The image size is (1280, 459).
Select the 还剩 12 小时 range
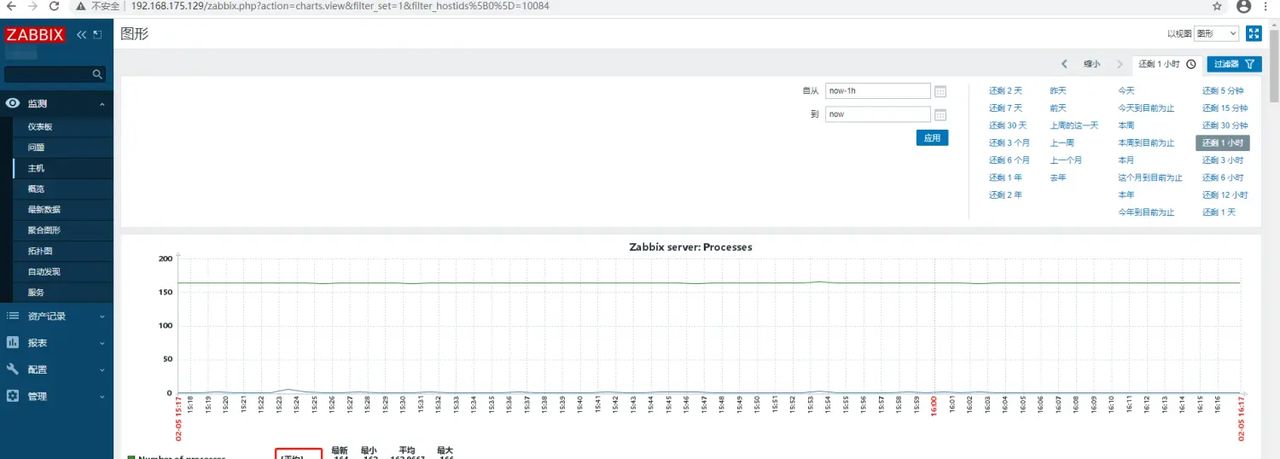coord(1225,195)
